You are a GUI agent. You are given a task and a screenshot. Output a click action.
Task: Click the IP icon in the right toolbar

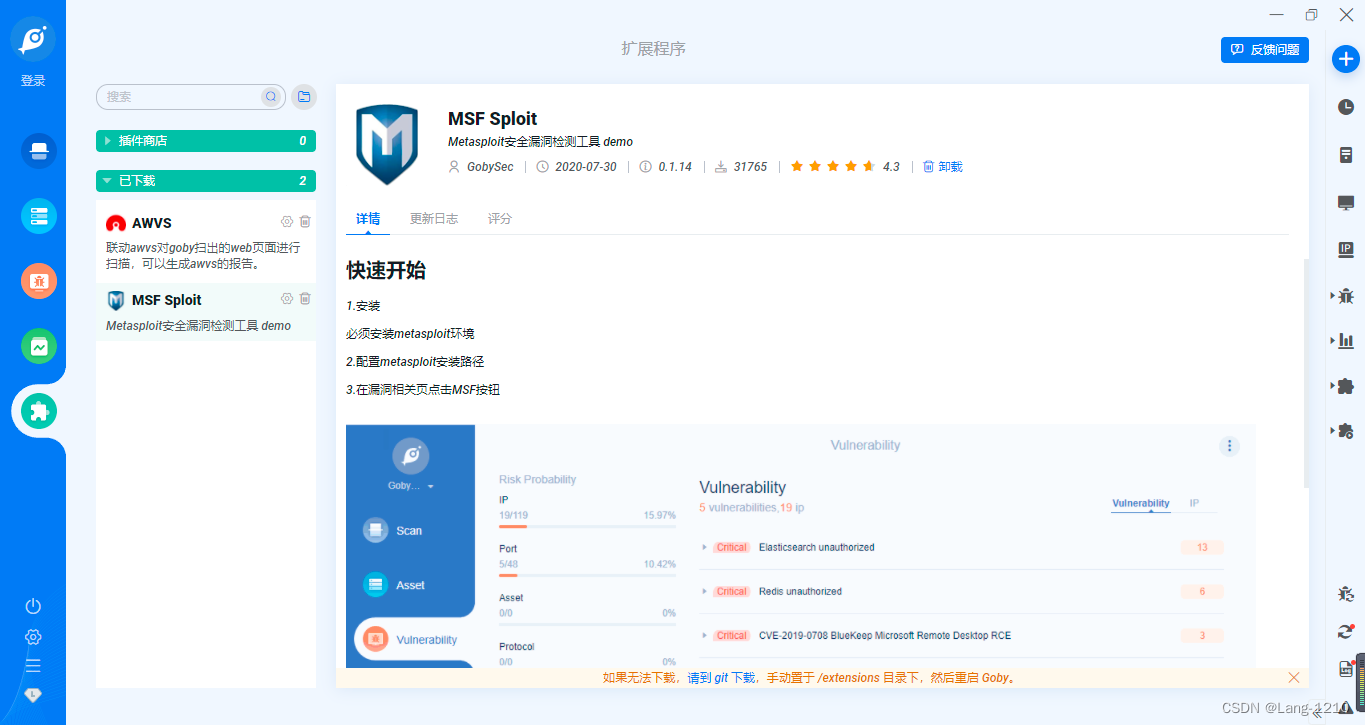(1346, 249)
